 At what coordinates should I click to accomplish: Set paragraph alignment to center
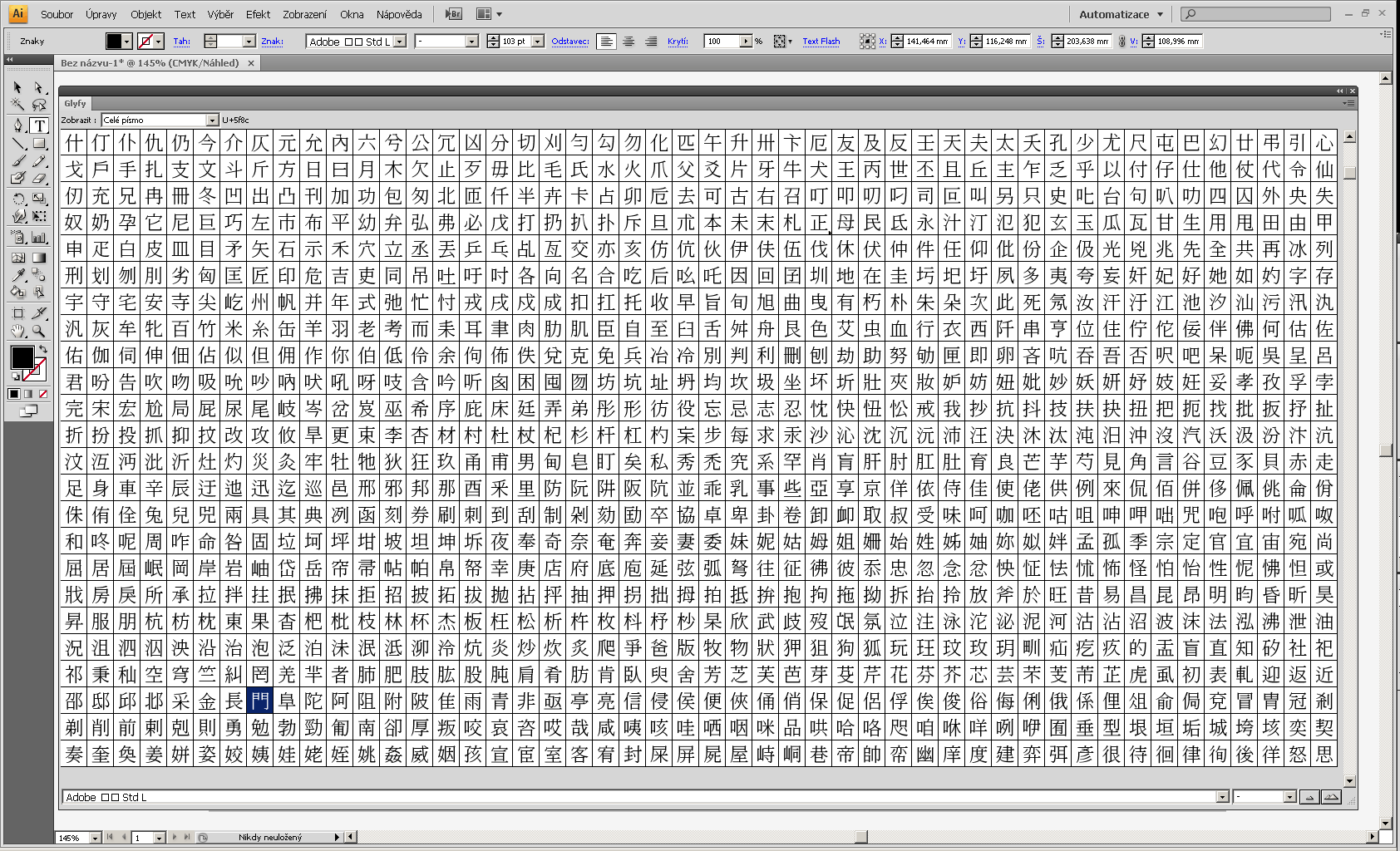[x=629, y=42]
